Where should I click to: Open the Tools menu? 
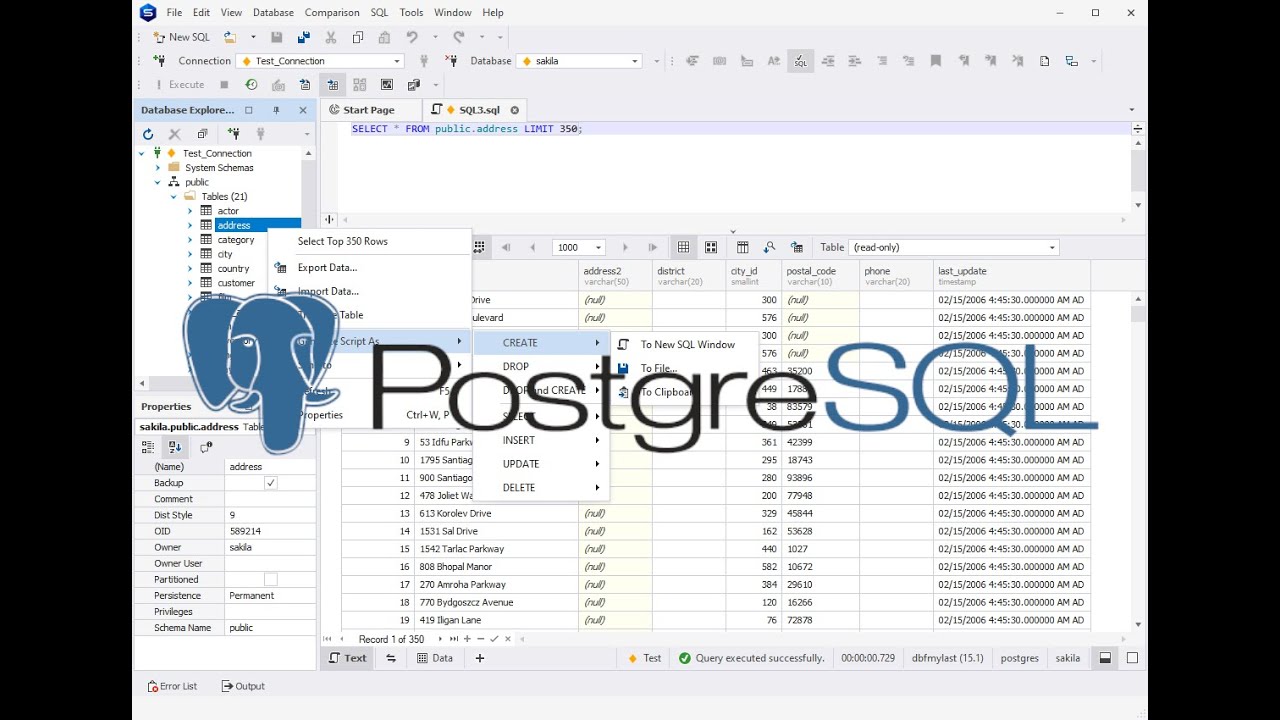[411, 12]
